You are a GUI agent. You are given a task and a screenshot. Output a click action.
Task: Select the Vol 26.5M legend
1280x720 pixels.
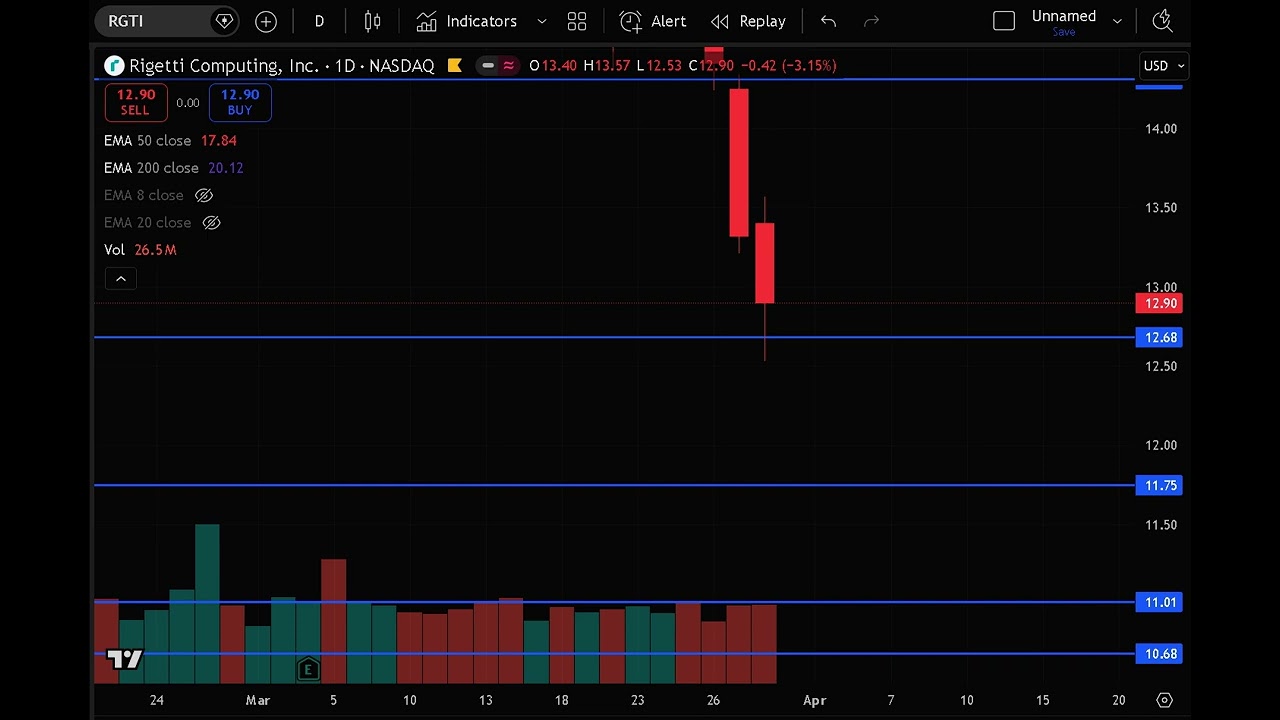click(x=140, y=250)
